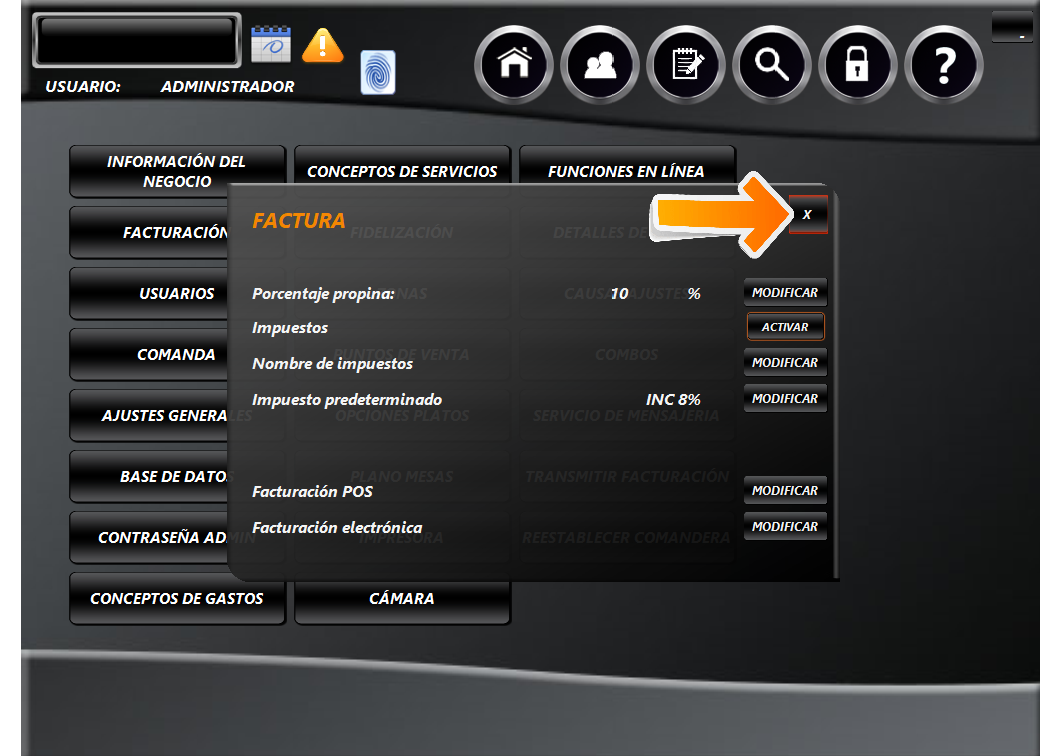Modify Facturación electrónica settings
This screenshot has width=1062, height=756.
785,527
